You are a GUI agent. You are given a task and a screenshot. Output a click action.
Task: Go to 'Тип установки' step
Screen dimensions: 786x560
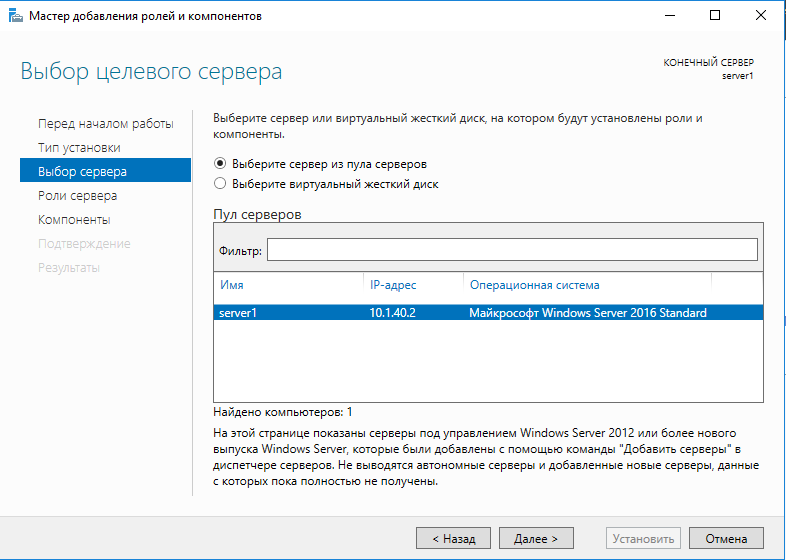point(79,148)
